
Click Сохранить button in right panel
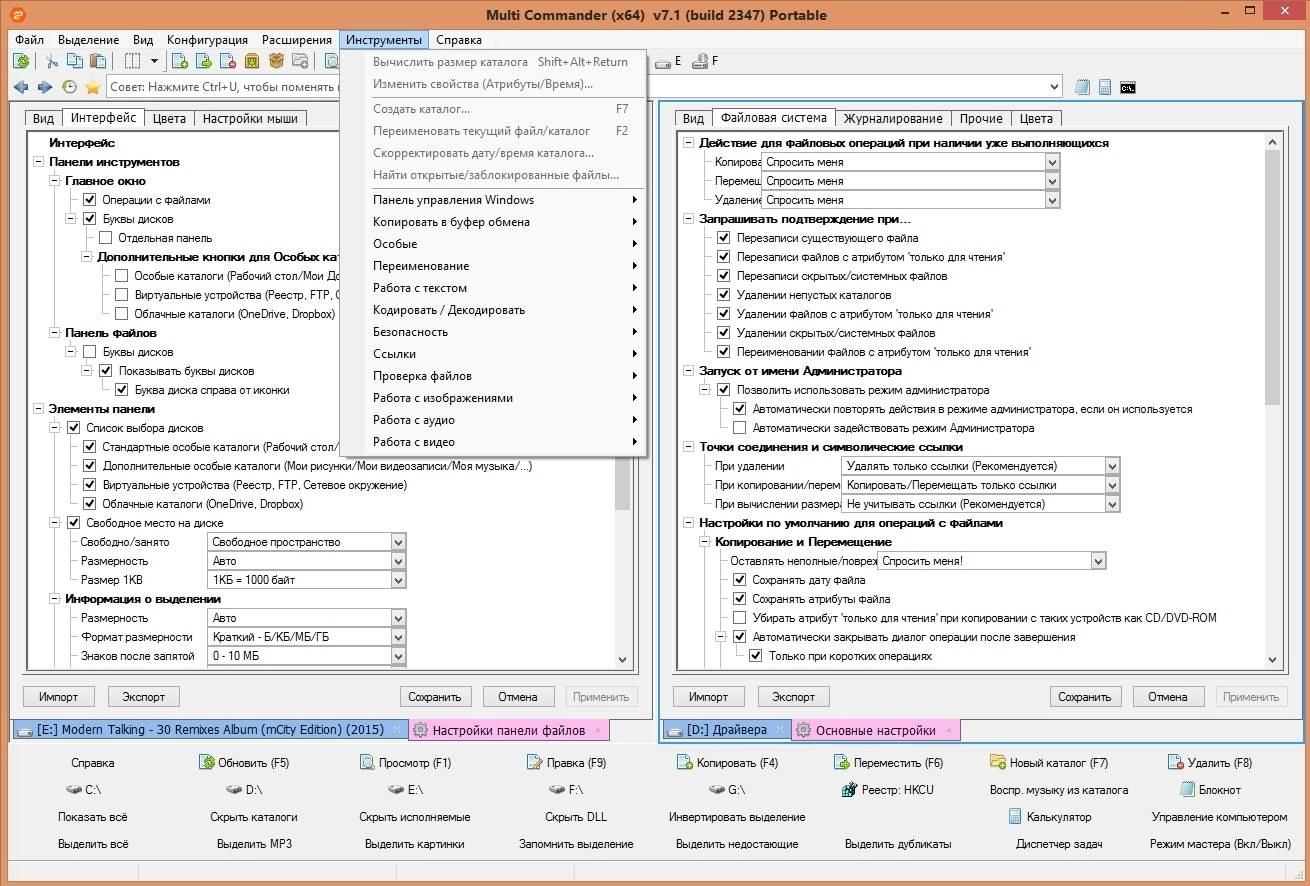1085,697
